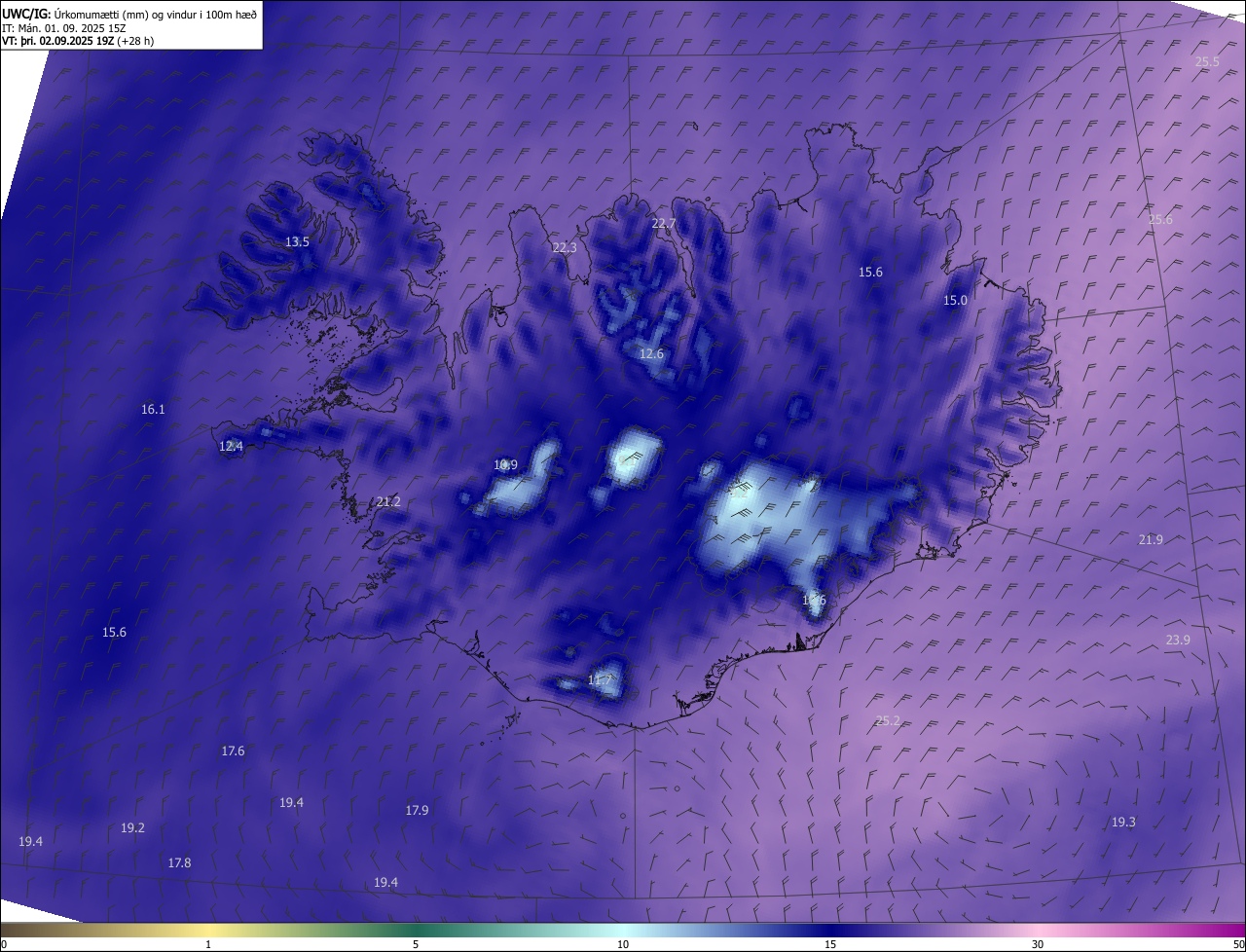Click the 23.9 value on the map

pos(1178,640)
